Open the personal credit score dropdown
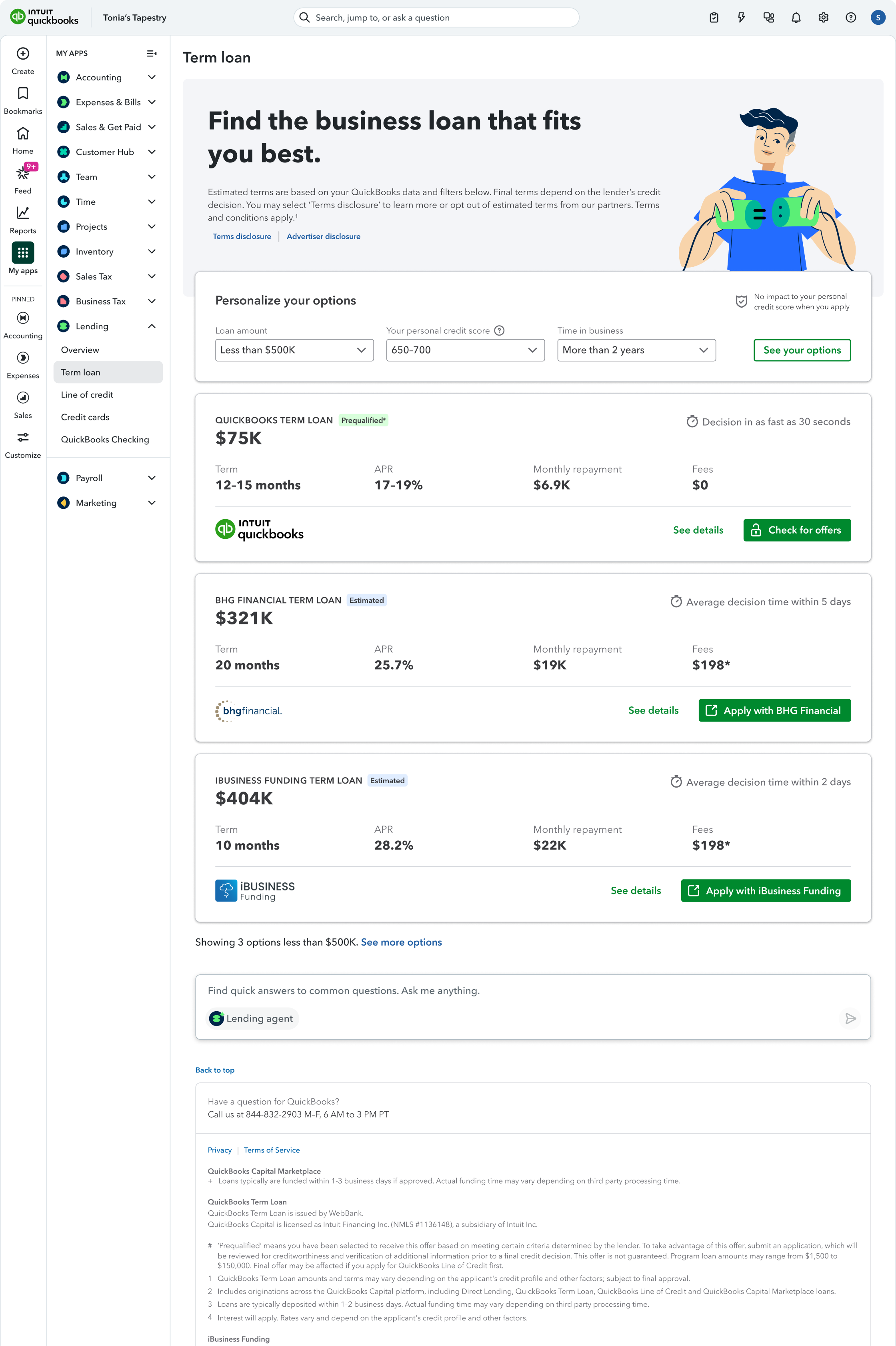Screen dimensions: 896x1346 464,350
